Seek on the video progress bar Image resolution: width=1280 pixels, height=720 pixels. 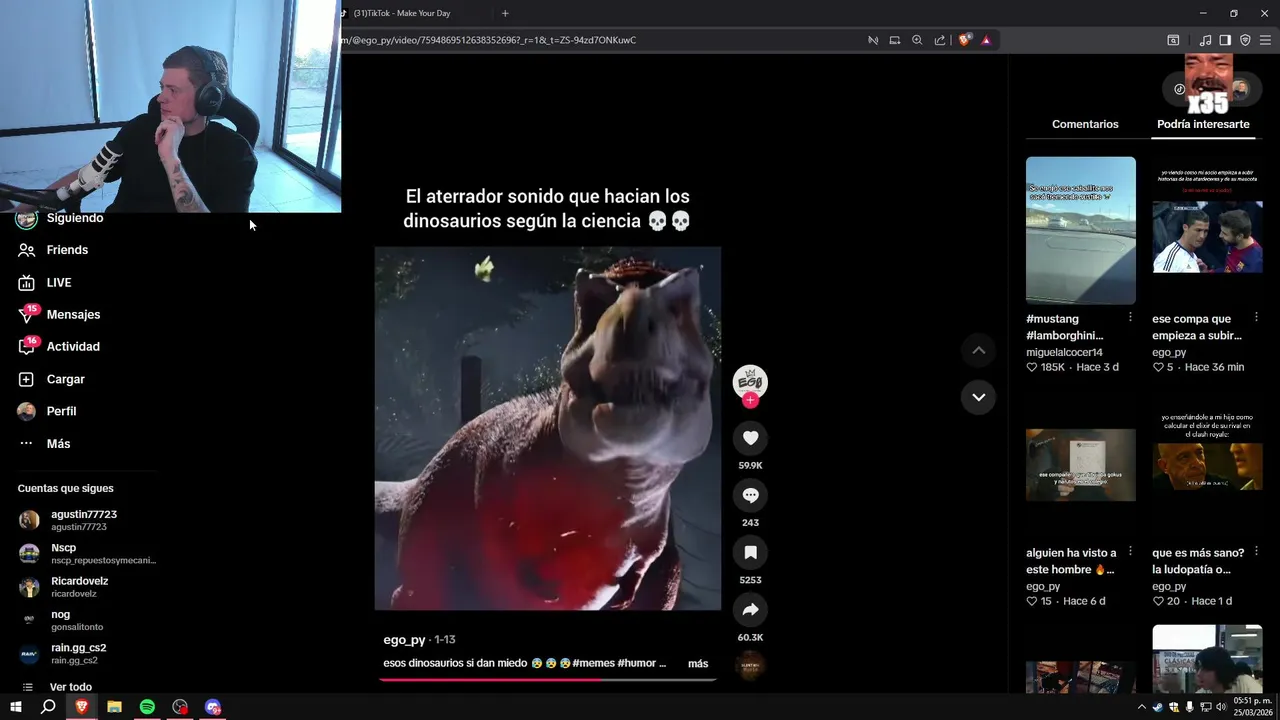coord(547,679)
